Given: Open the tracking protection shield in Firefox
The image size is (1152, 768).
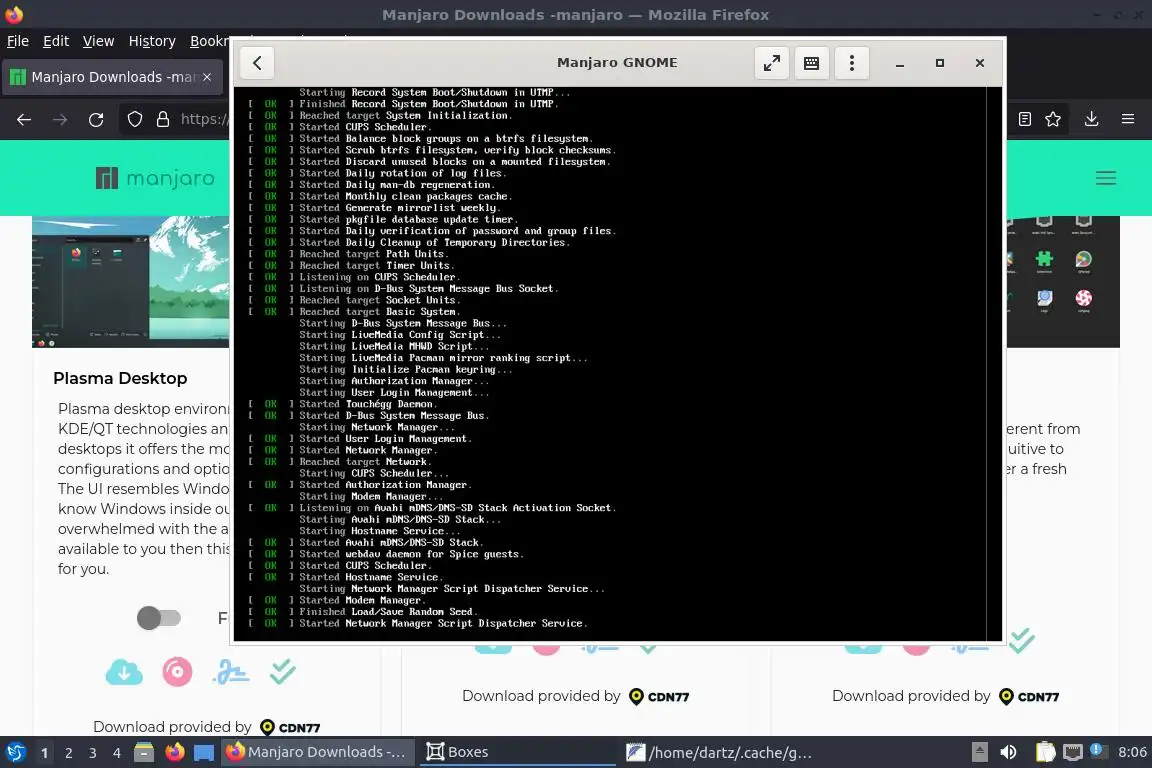Looking at the screenshot, I should 135,119.
